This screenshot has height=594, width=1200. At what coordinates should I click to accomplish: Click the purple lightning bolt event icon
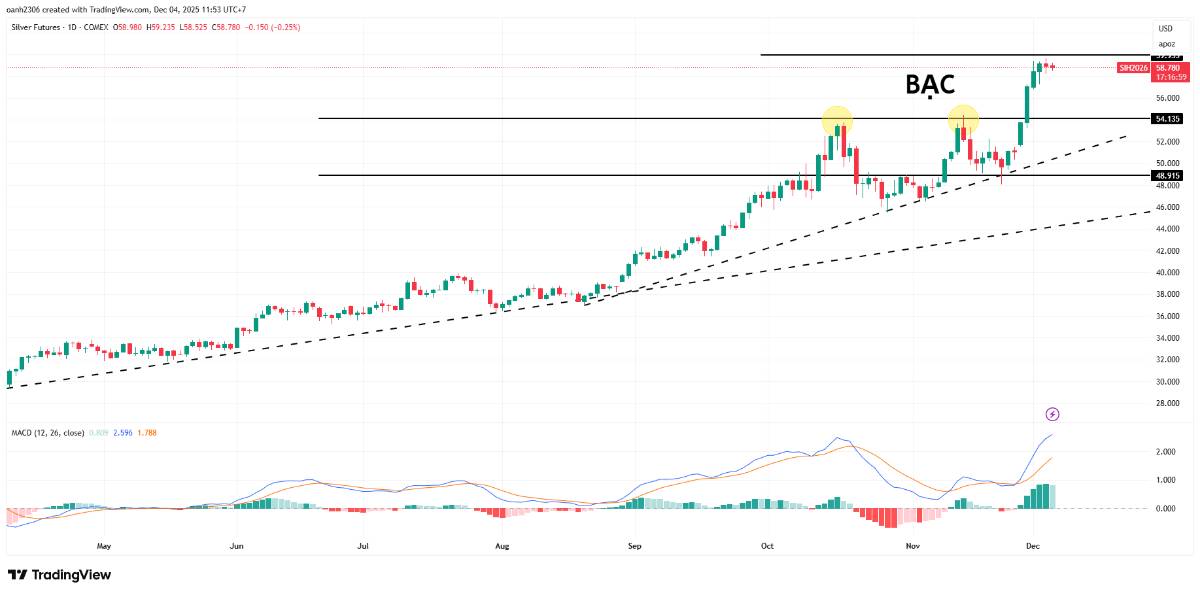pos(1052,414)
